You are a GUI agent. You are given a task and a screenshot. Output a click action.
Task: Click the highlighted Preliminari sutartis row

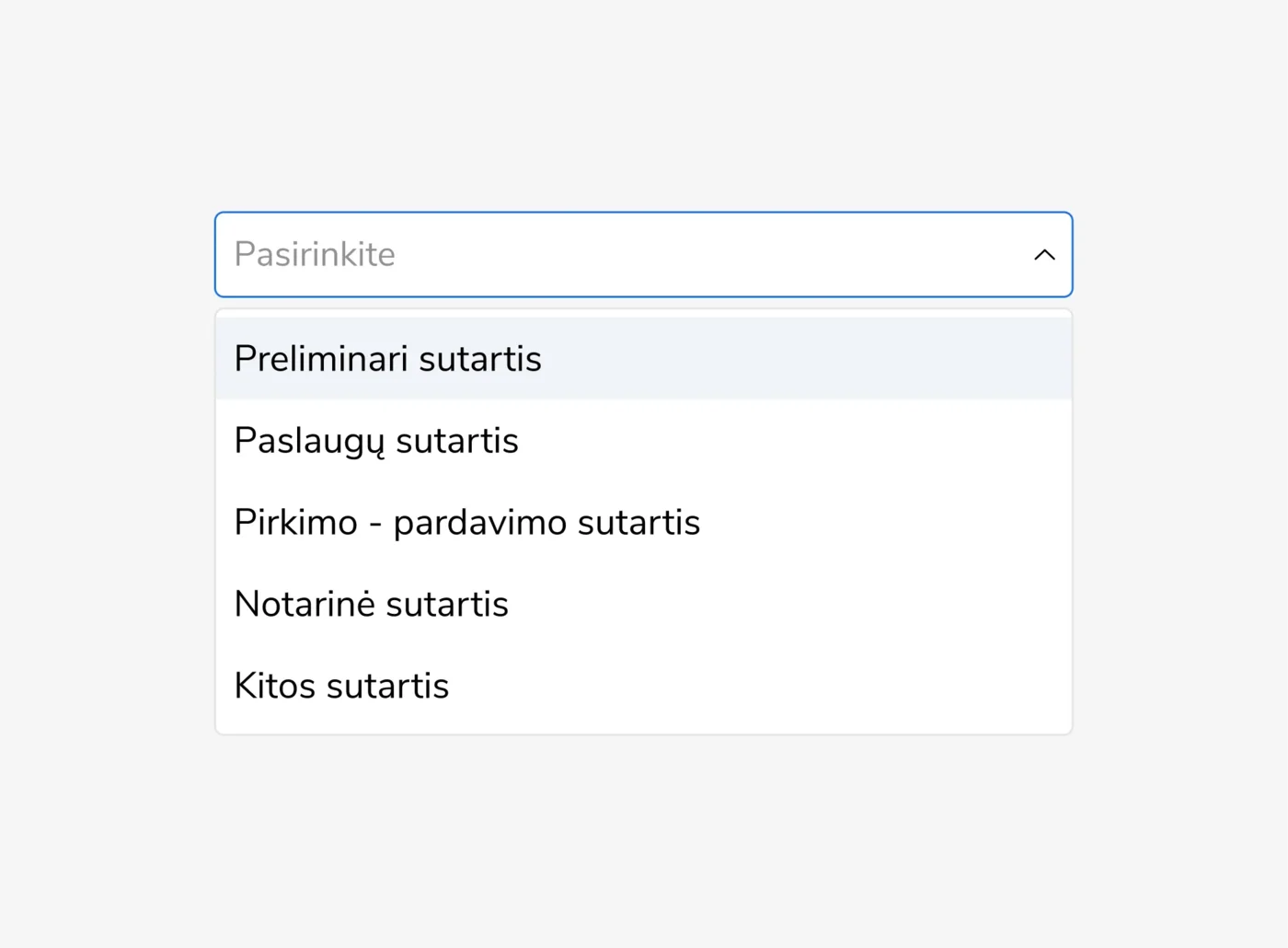[x=643, y=359]
